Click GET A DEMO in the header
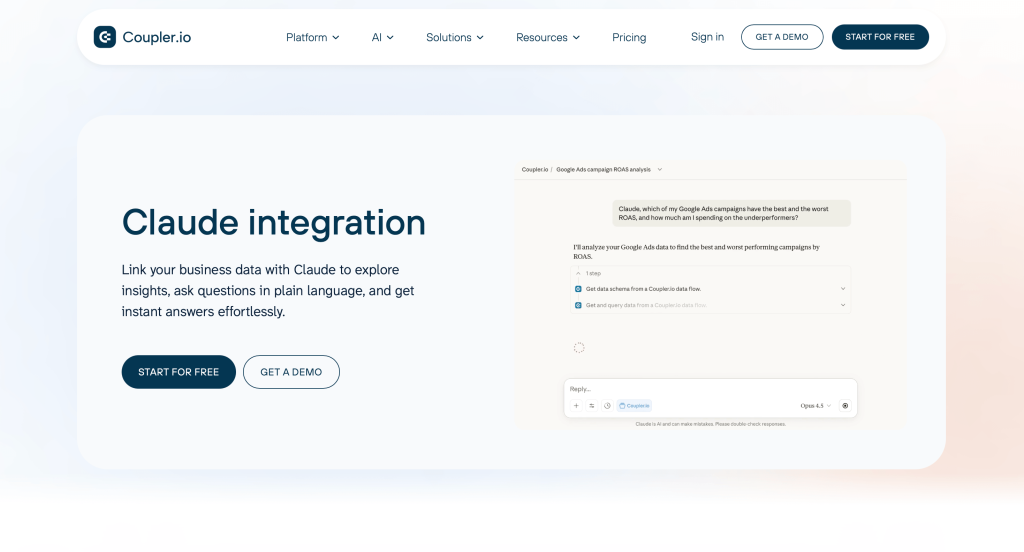 coord(782,37)
